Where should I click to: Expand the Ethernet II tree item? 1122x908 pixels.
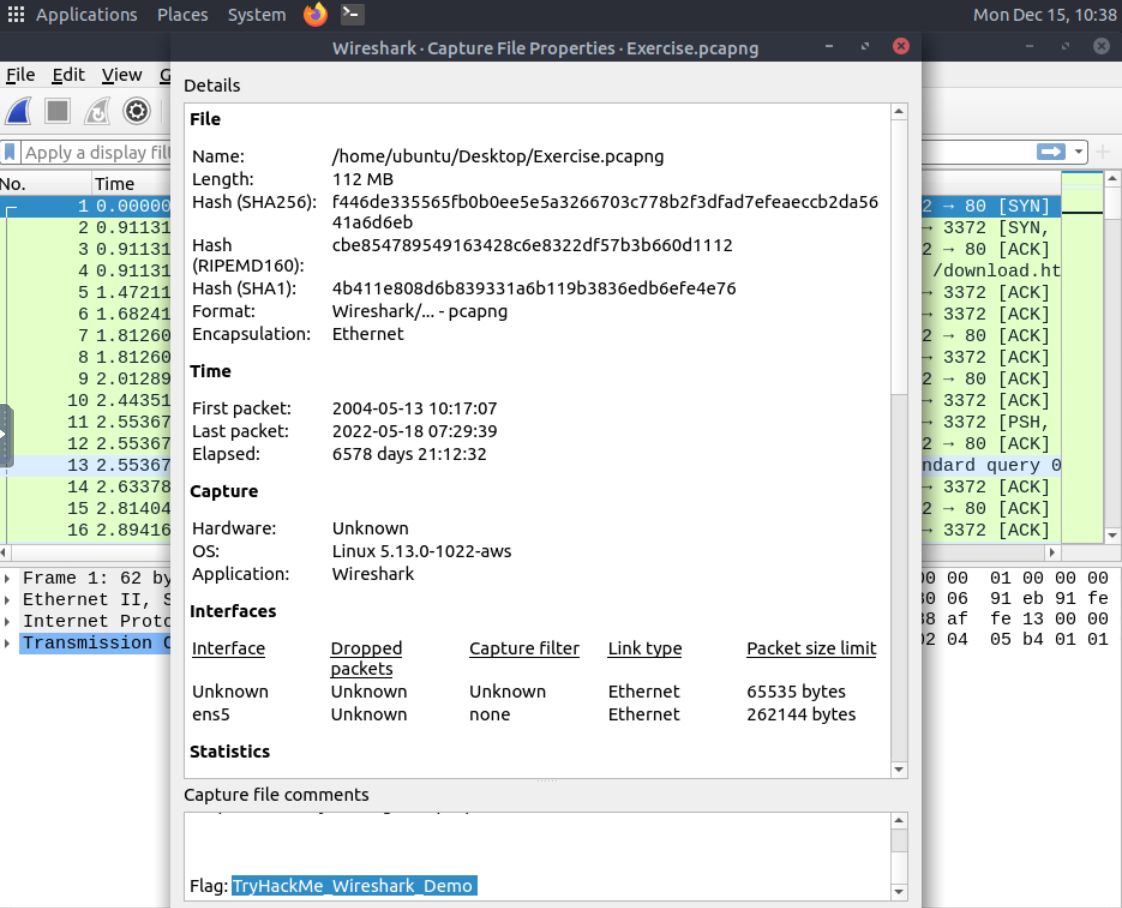point(9,600)
